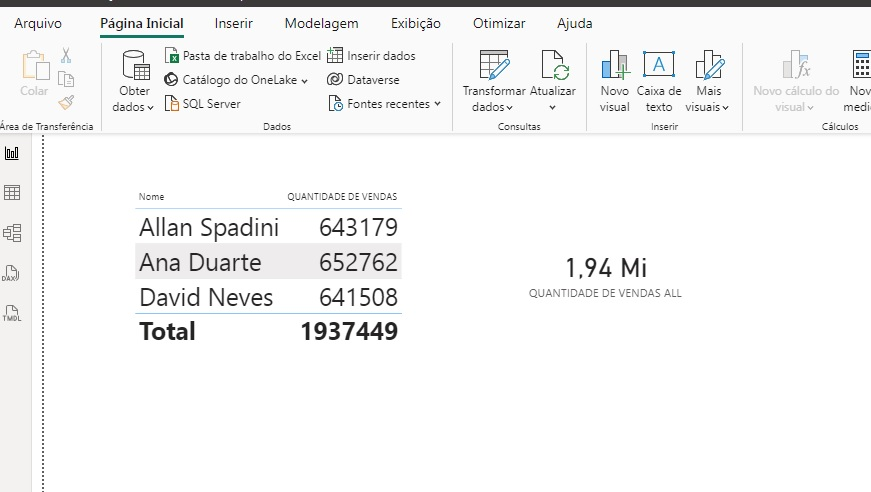This screenshot has height=492, width=871.
Task: Switch to the Inserir tab
Action: pyautogui.click(x=233, y=23)
